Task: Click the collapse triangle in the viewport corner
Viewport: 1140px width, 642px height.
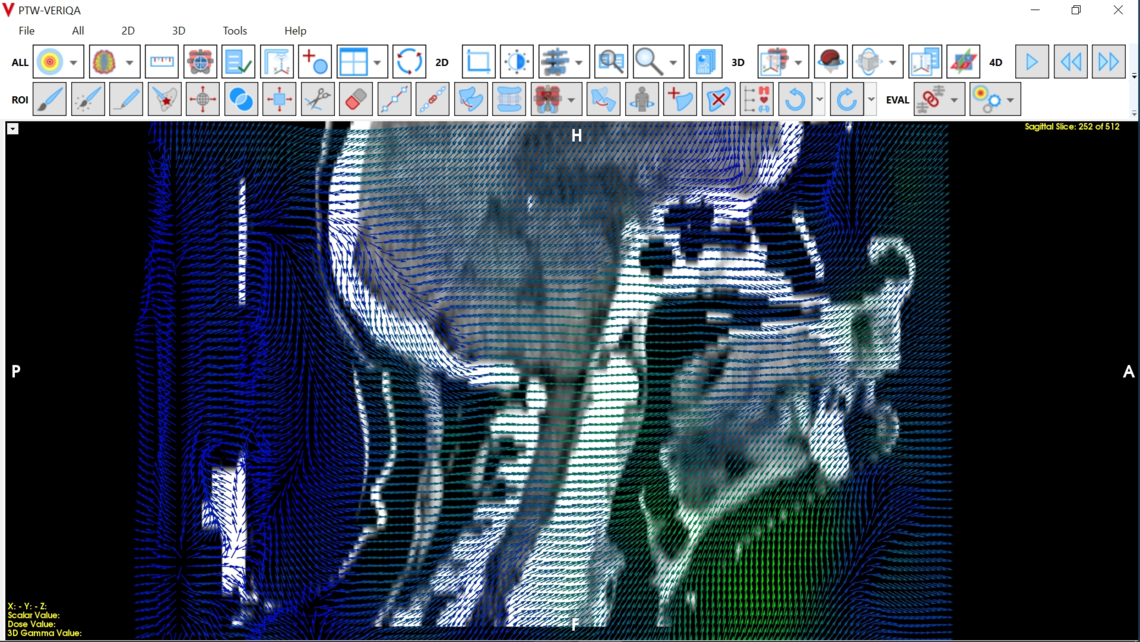Action: point(13,128)
